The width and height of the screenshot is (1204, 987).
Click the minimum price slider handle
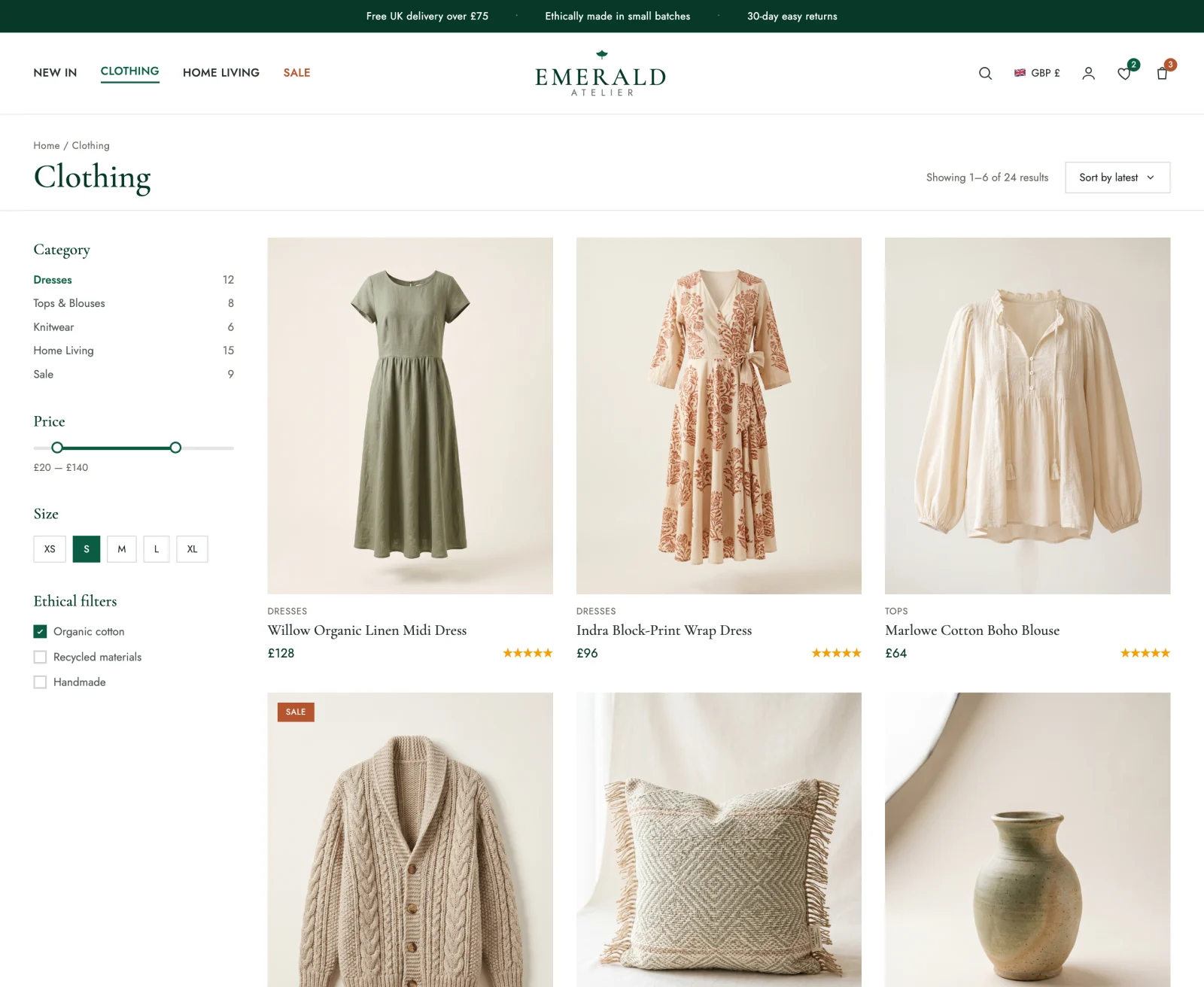(x=57, y=448)
